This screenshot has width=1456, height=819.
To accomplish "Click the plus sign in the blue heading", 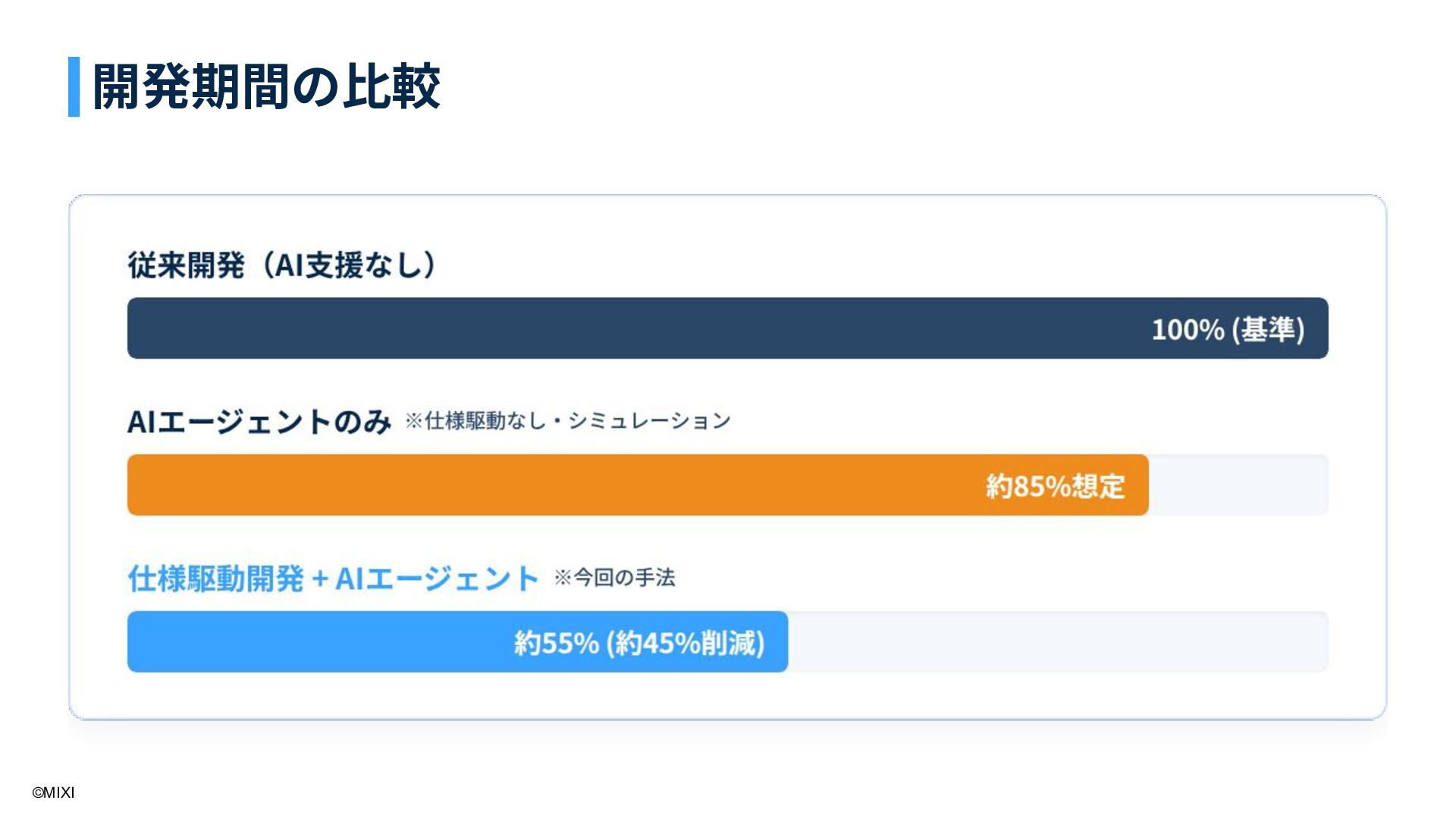I will click(319, 579).
